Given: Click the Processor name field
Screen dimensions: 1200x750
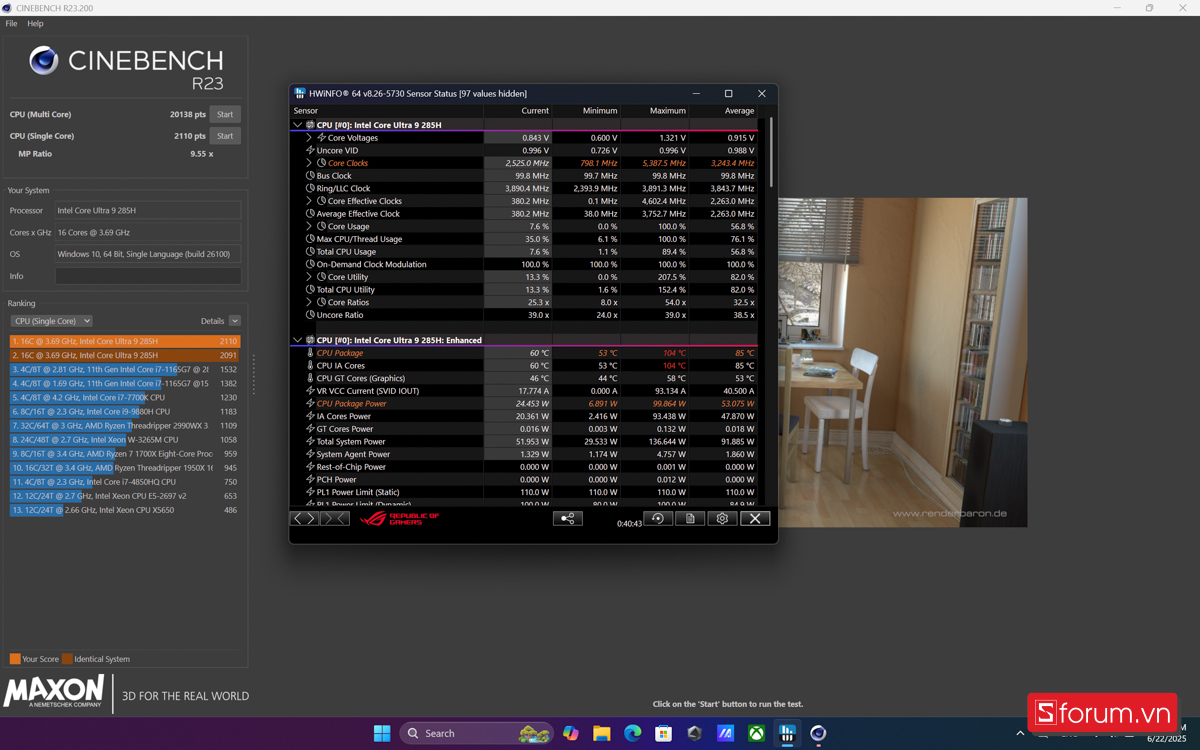Looking at the screenshot, I should (148, 210).
